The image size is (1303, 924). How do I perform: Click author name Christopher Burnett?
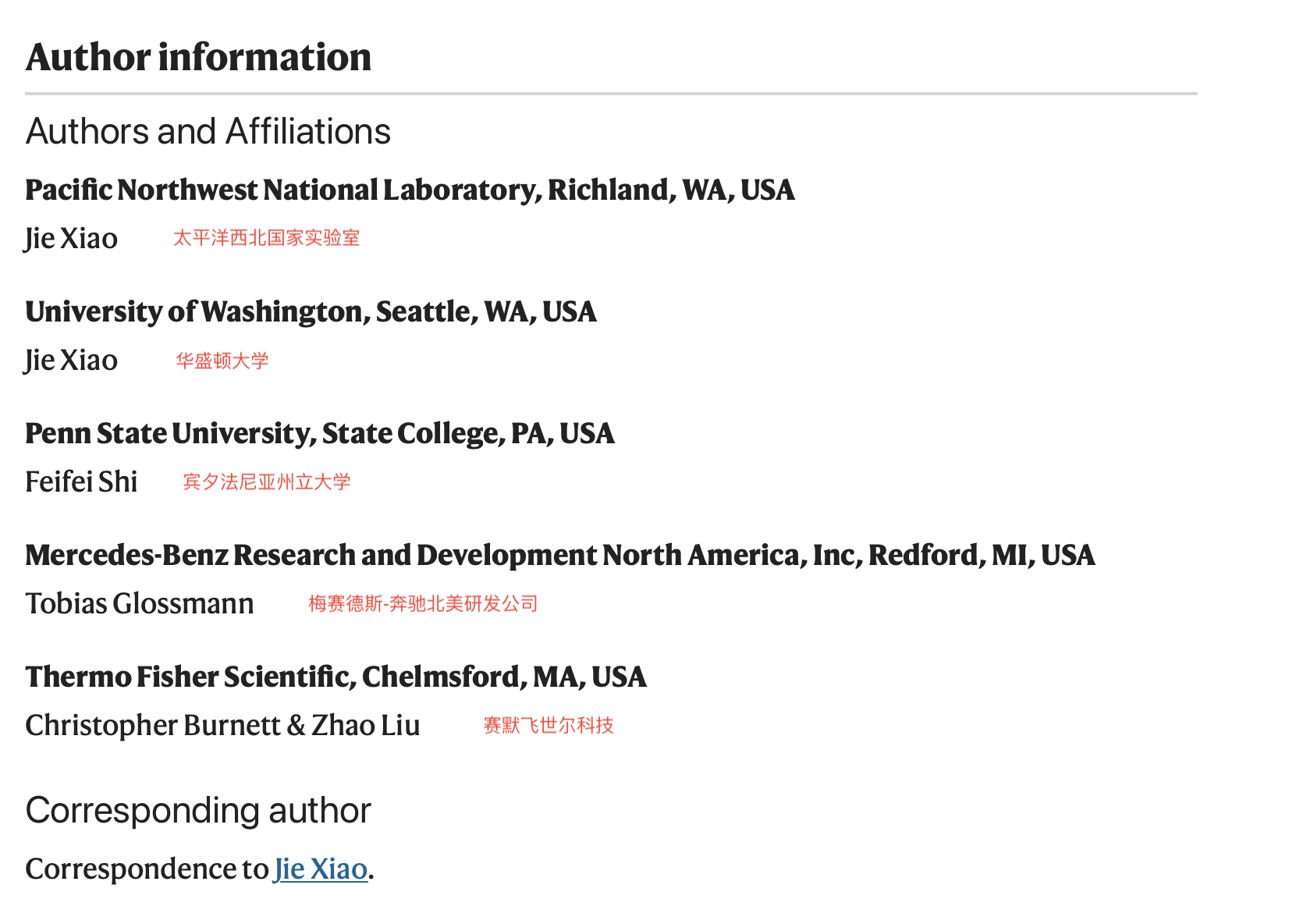pyautogui.click(x=153, y=726)
